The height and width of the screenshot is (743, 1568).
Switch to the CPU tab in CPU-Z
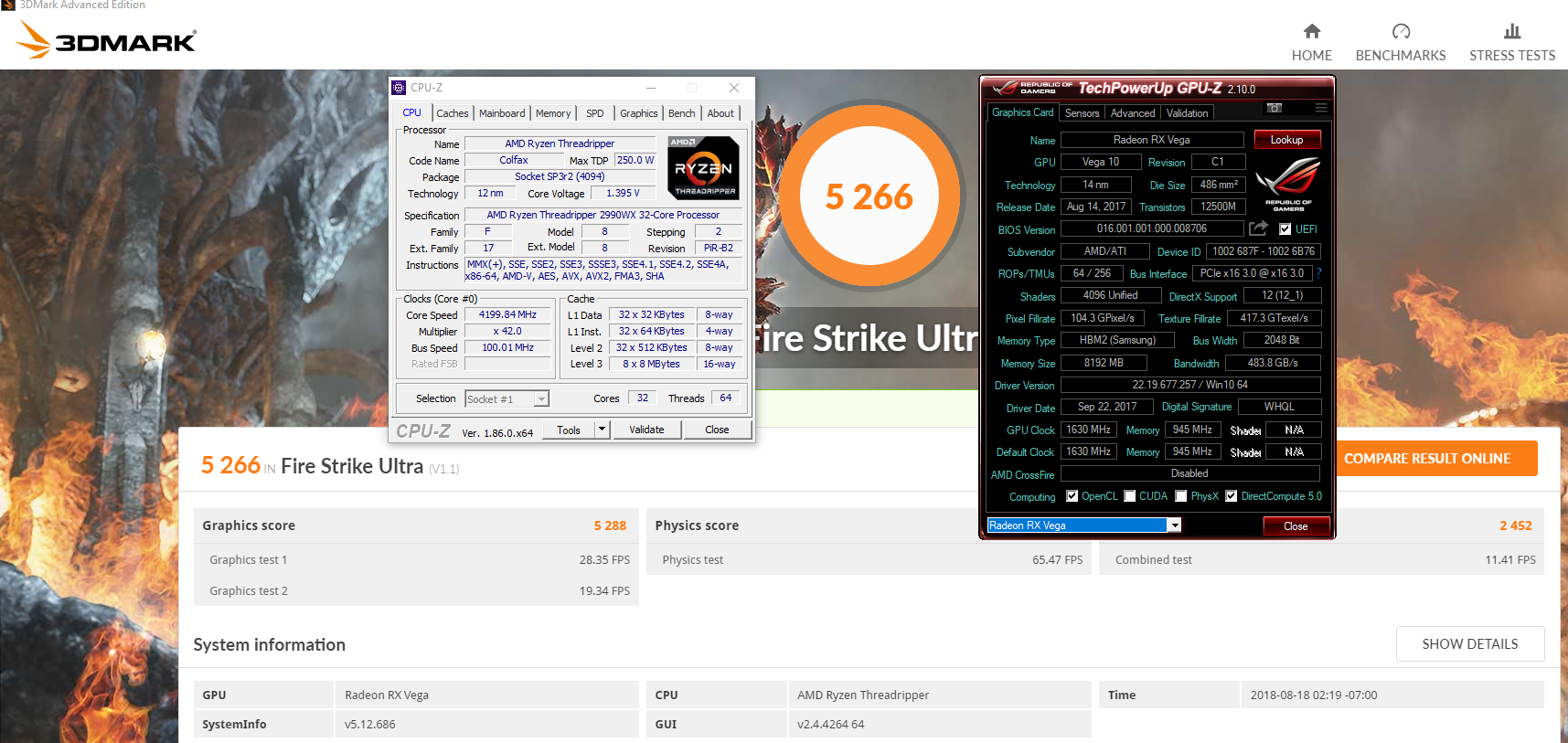click(412, 112)
